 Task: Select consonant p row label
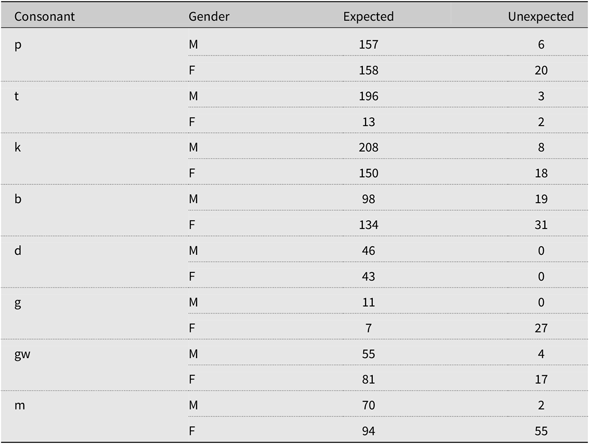pos(18,45)
